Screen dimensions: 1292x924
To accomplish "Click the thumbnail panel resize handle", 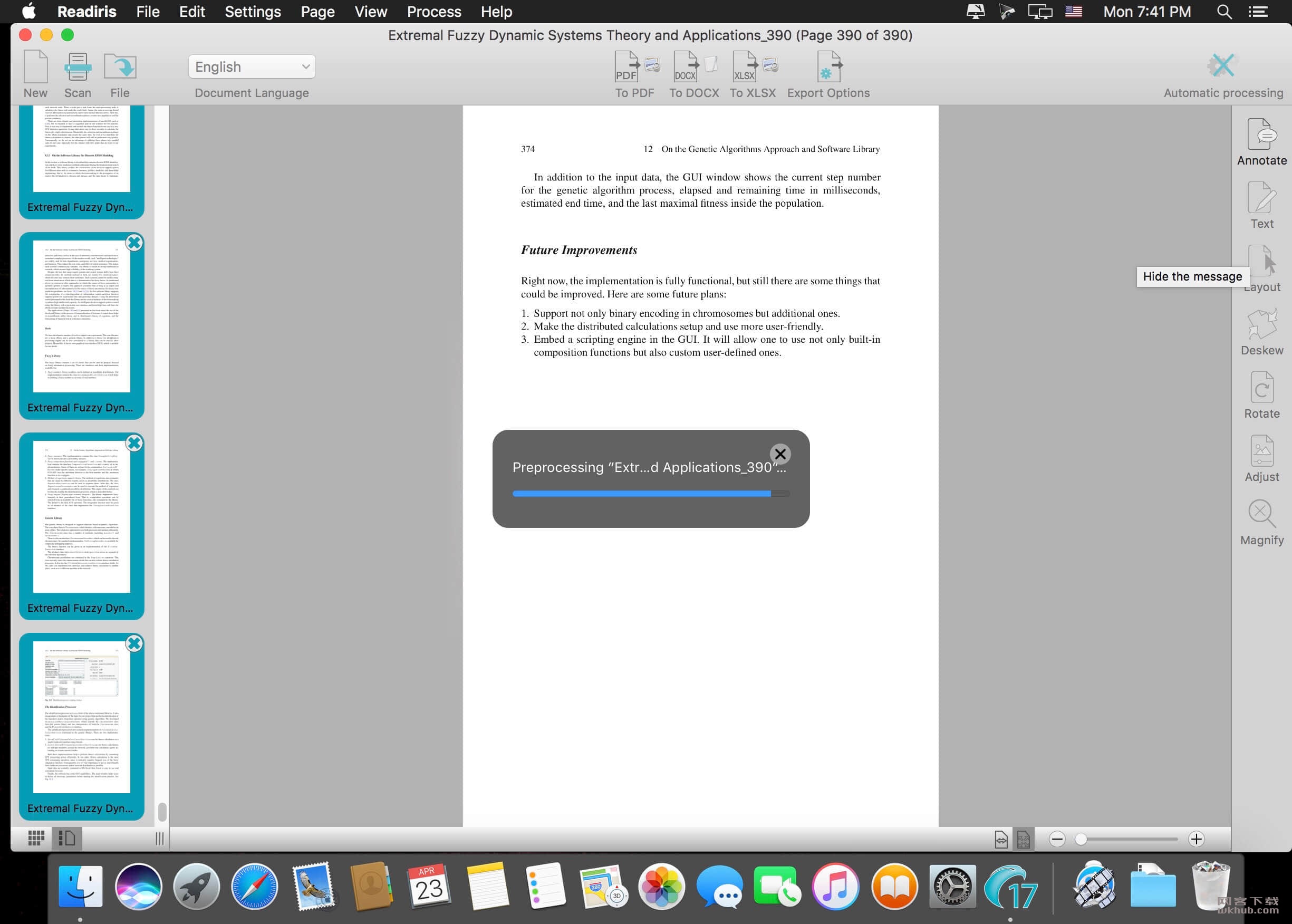I will tap(160, 838).
